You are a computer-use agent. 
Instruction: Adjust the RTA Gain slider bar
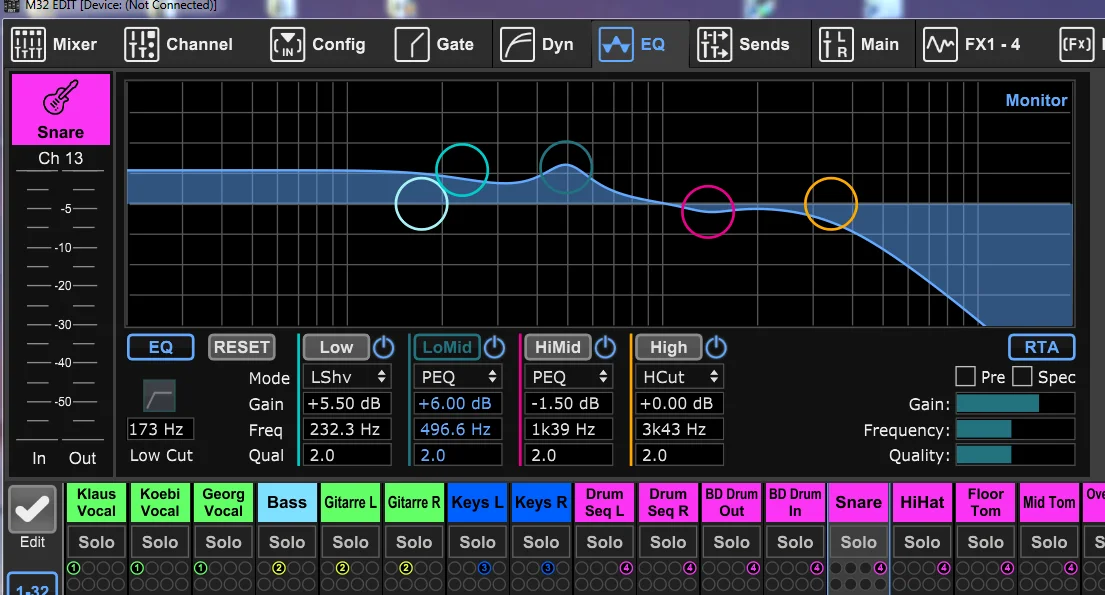click(x=1015, y=403)
